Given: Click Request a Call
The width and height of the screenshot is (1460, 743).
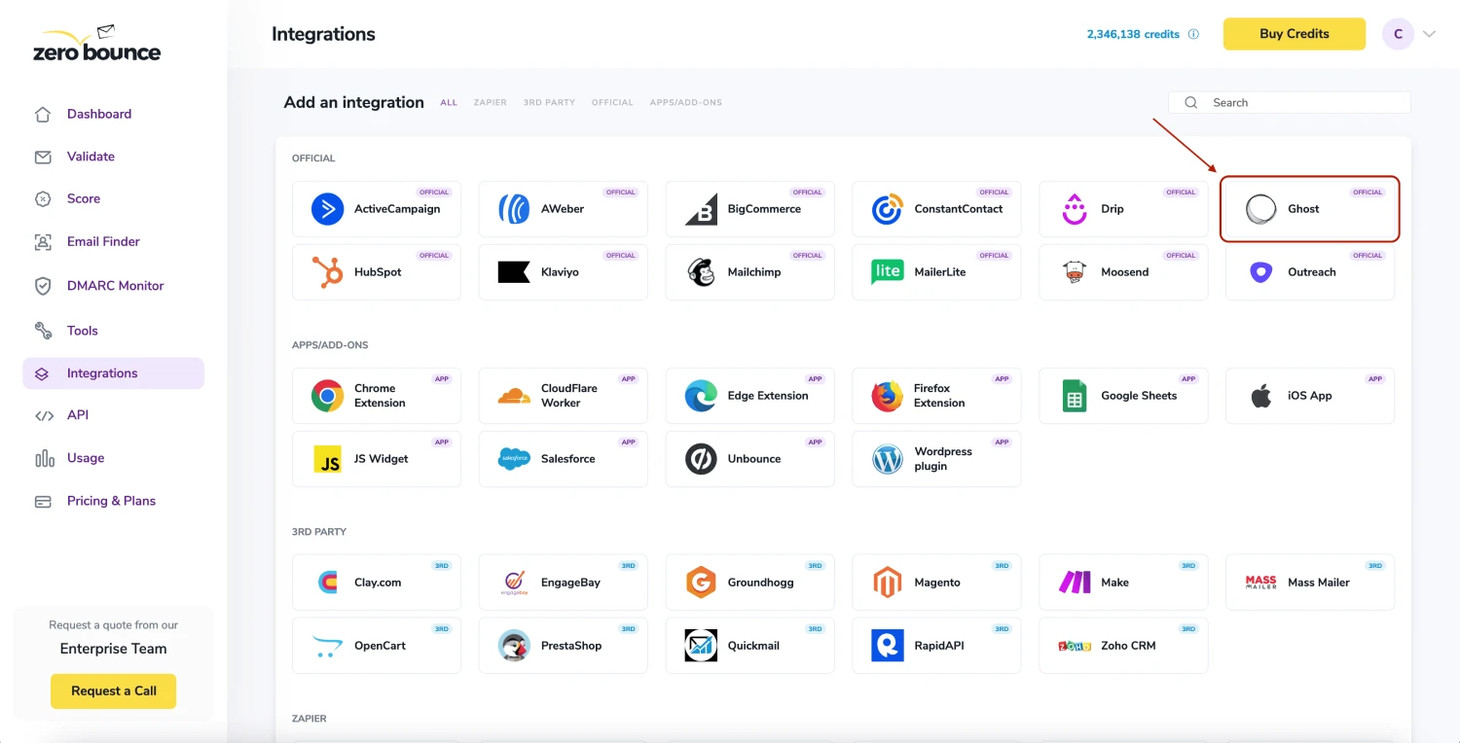Looking at the screenshot, I should tap(113, 691).
